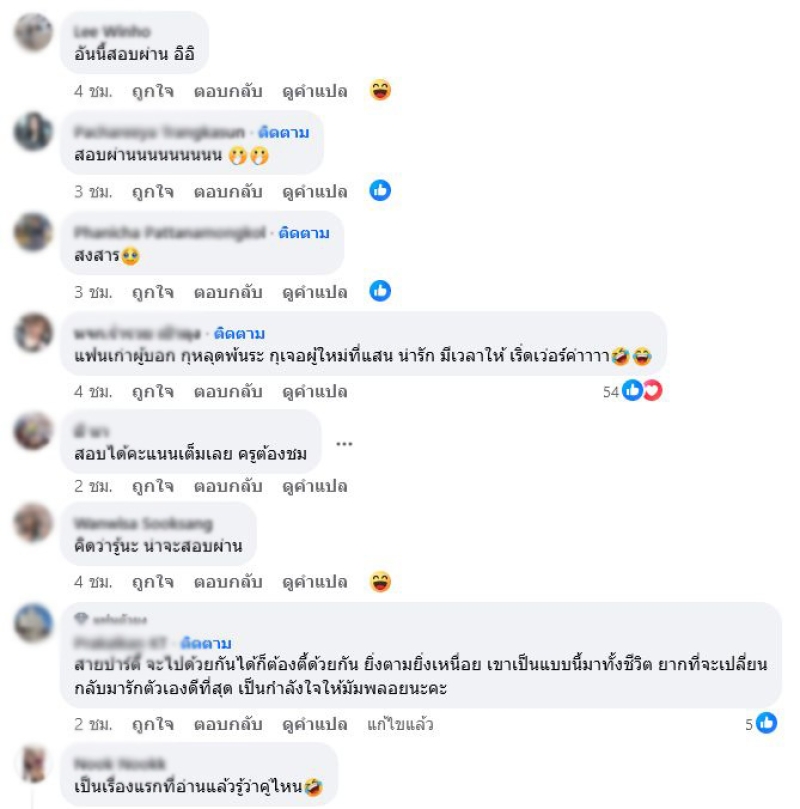Click ดูคำแปล under คิดว่ารู้นะ comment
Screen dimensions: 800x809
[x=315, y=582]
